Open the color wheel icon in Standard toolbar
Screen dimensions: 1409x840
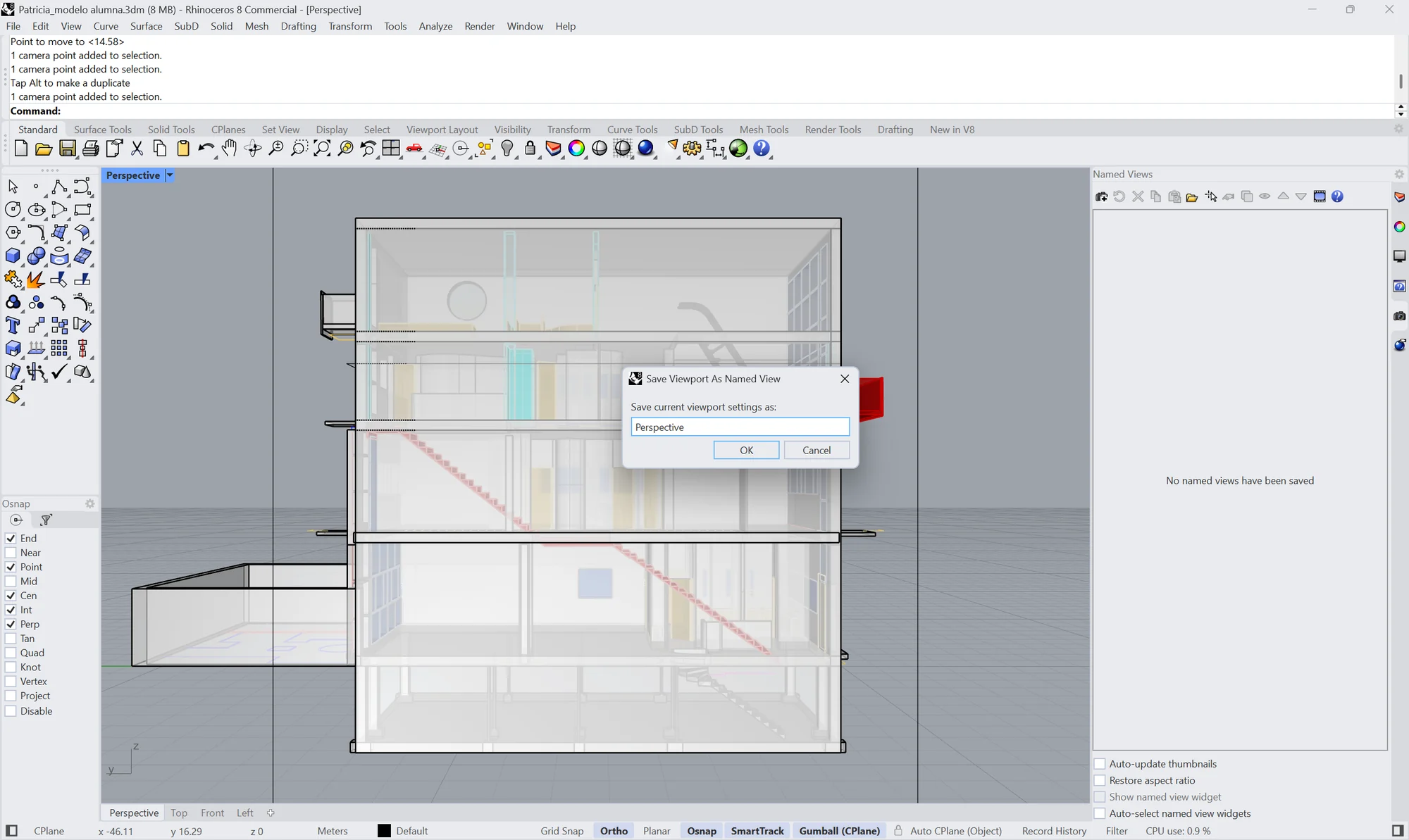point(576,149)
